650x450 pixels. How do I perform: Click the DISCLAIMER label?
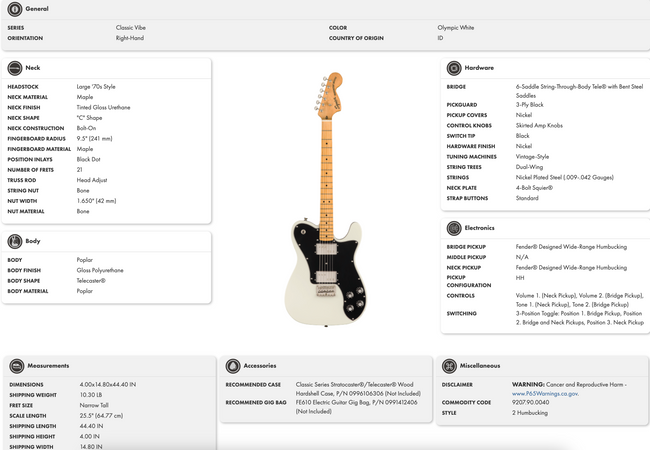point(457,385)
